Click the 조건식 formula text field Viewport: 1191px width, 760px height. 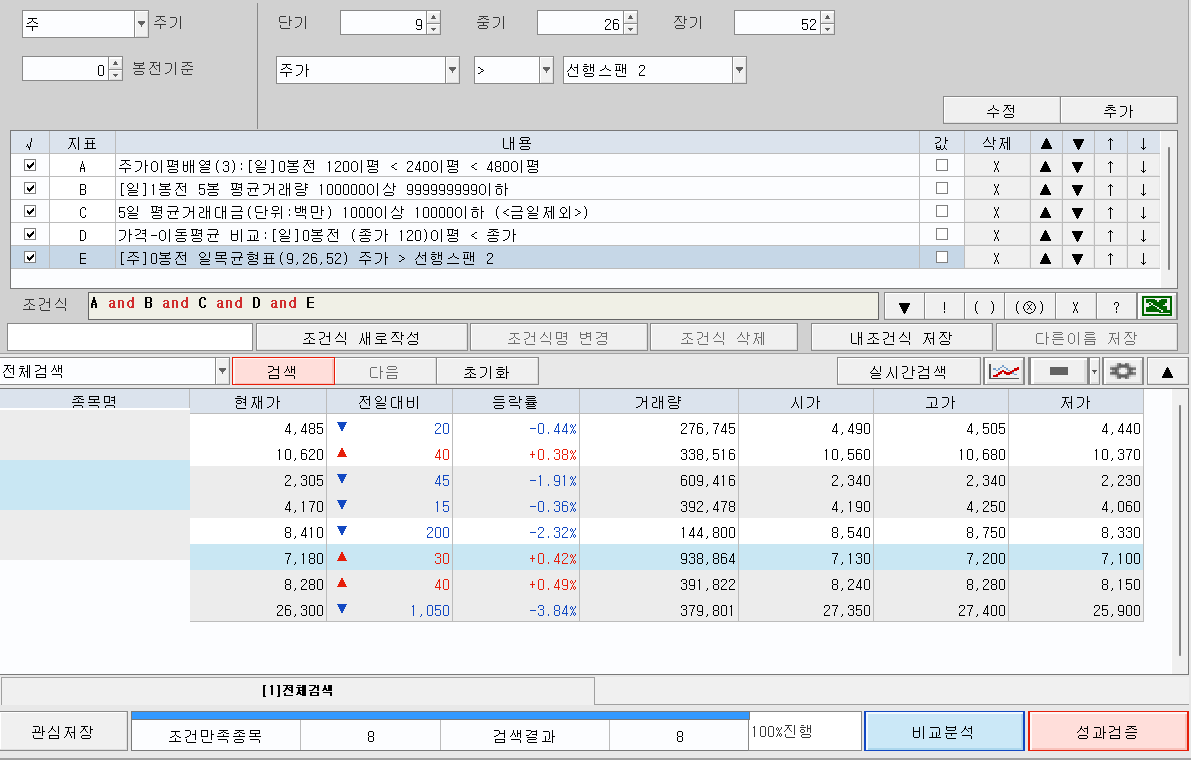(x=483, y=306)
